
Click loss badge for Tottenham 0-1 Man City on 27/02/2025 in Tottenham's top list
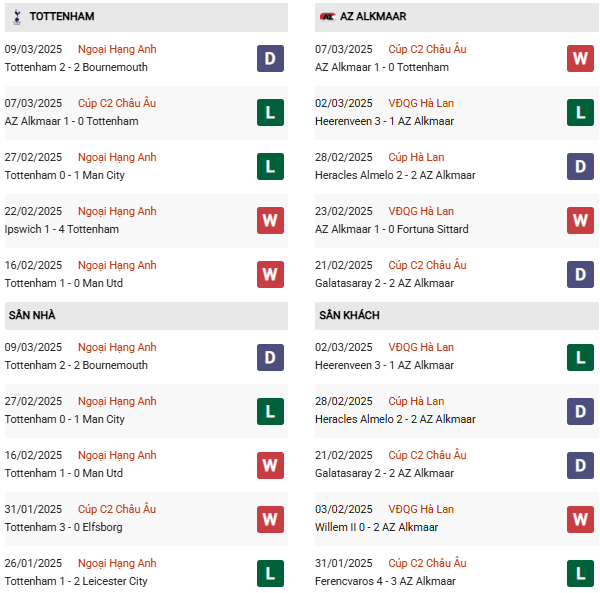tap(270, 166)
